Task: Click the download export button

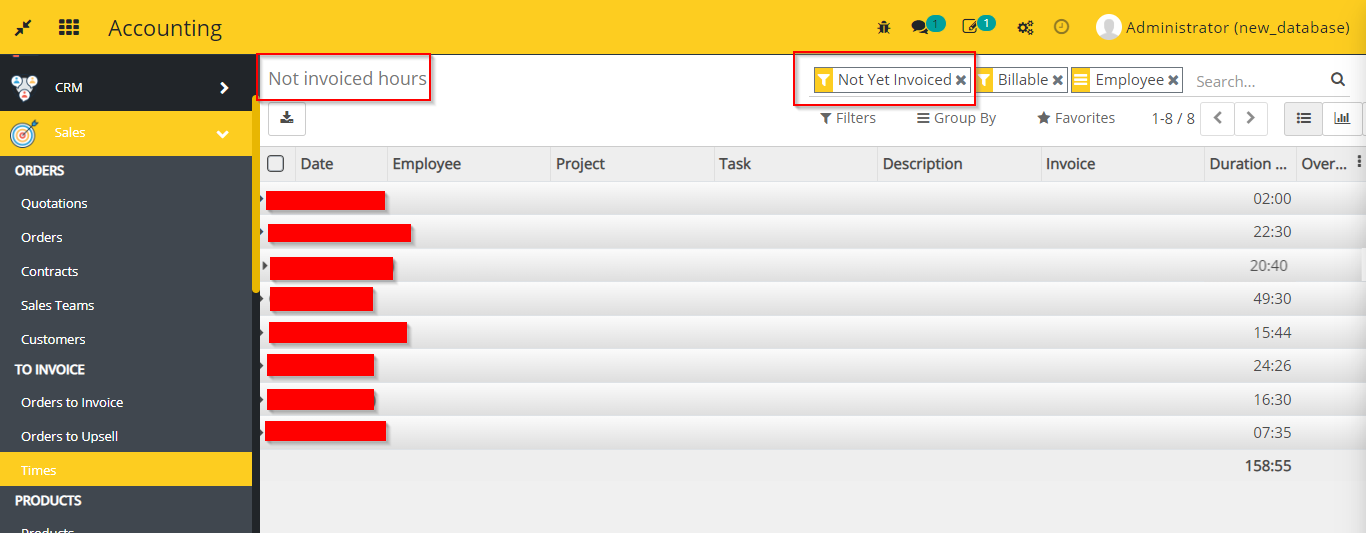Action: tap(287, 118)
